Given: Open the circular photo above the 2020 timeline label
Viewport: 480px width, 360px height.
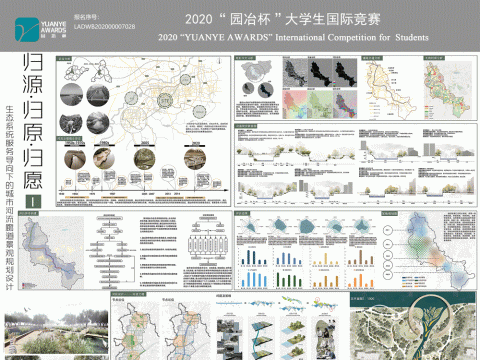Looking at the screenshot, I should pos(195,159).
